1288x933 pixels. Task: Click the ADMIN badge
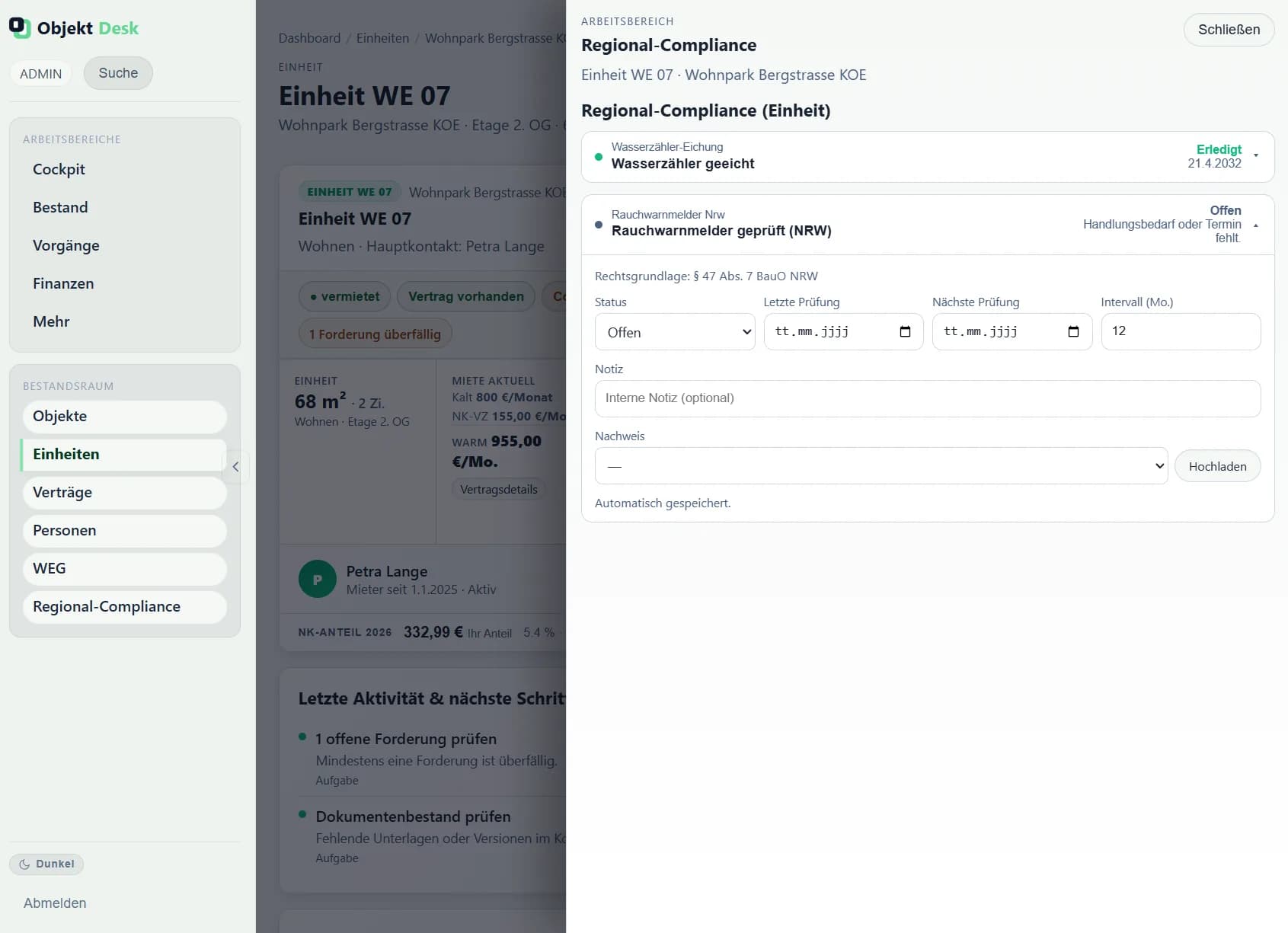pos(40,74)
